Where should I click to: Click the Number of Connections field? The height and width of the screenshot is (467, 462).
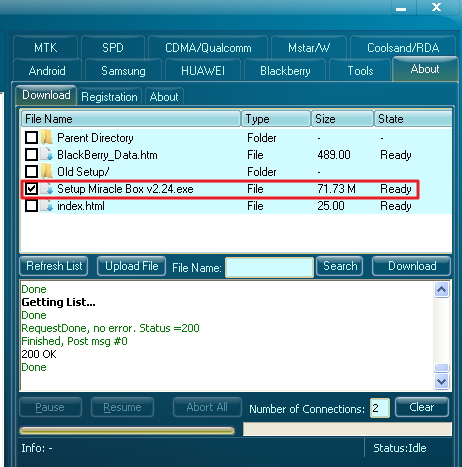click(380, 408)
